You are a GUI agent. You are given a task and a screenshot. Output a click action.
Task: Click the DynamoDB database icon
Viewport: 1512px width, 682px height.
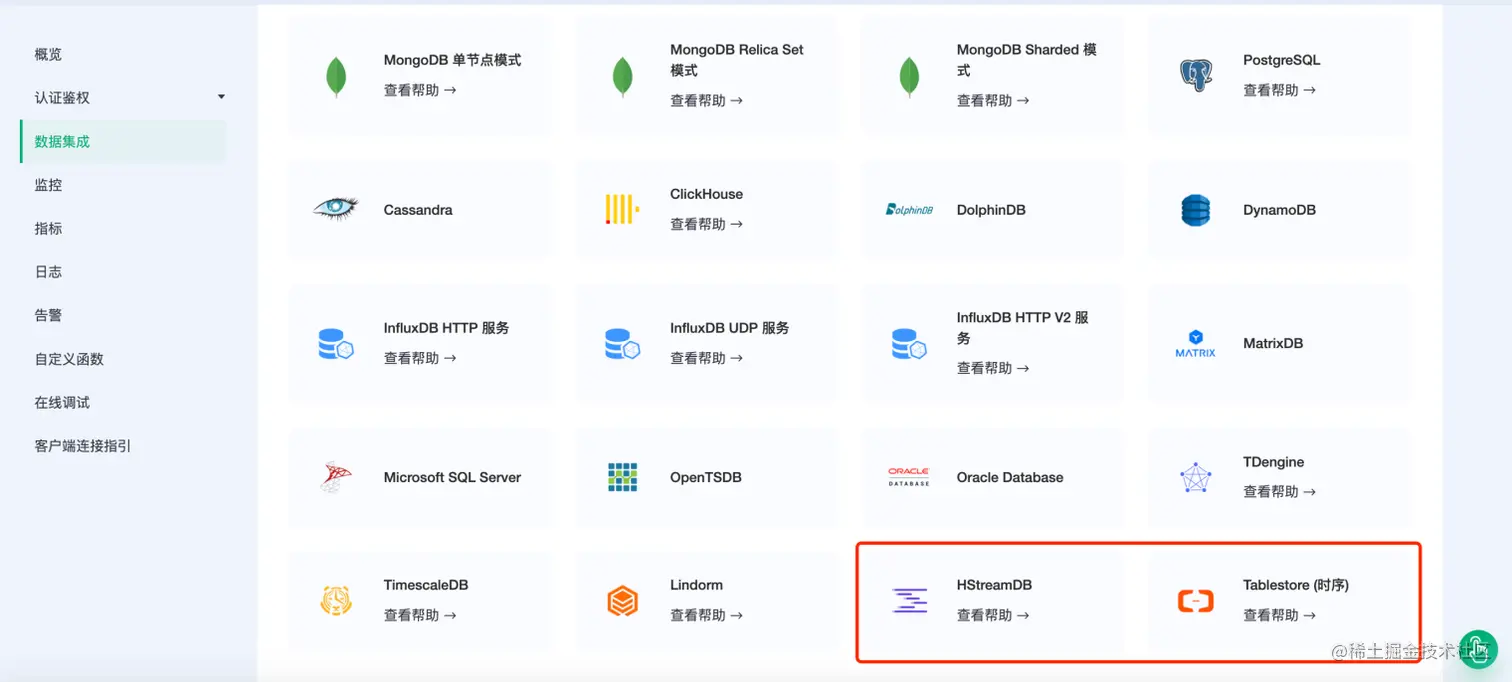(1196, 210)
